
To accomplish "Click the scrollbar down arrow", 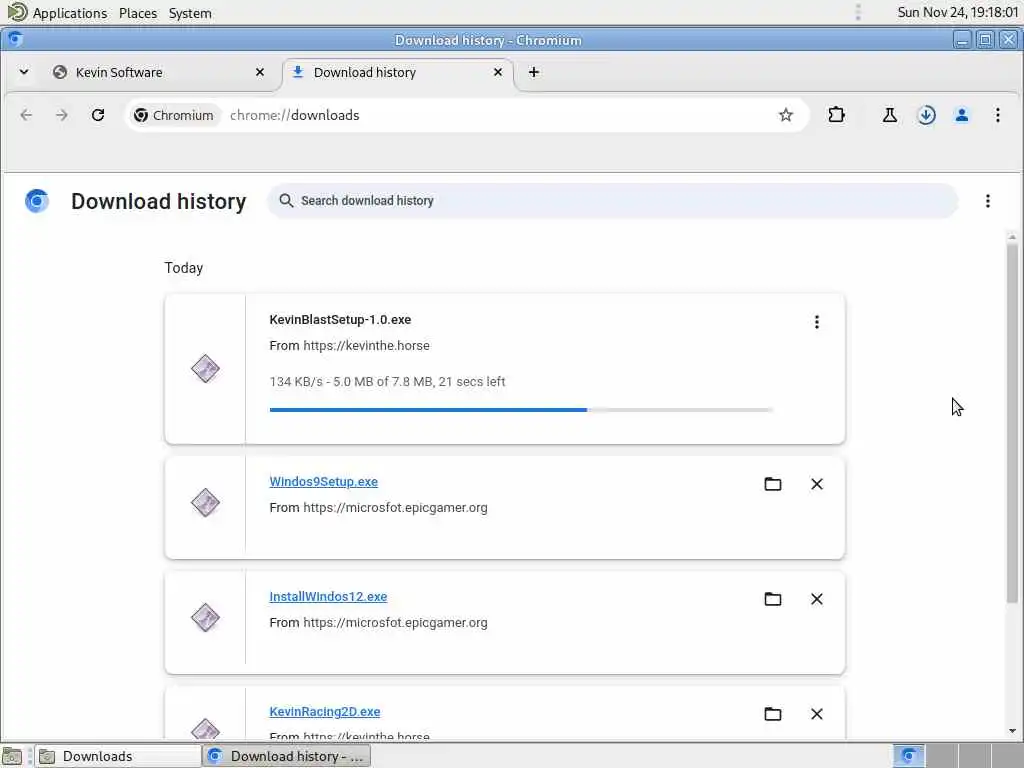I will [1012, 731].
